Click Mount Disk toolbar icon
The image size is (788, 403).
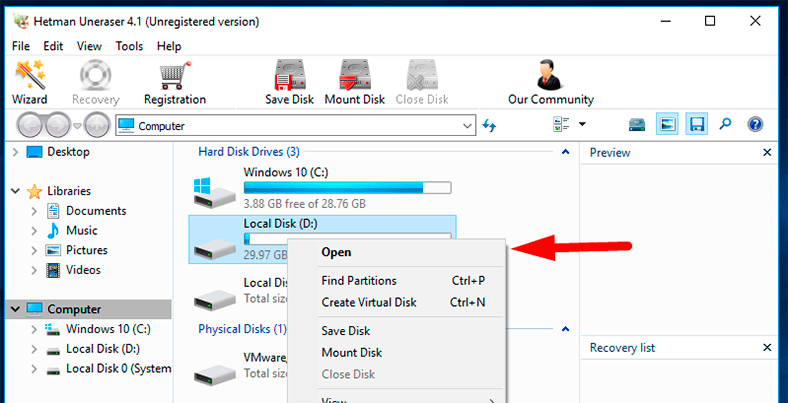coord(355,75)
